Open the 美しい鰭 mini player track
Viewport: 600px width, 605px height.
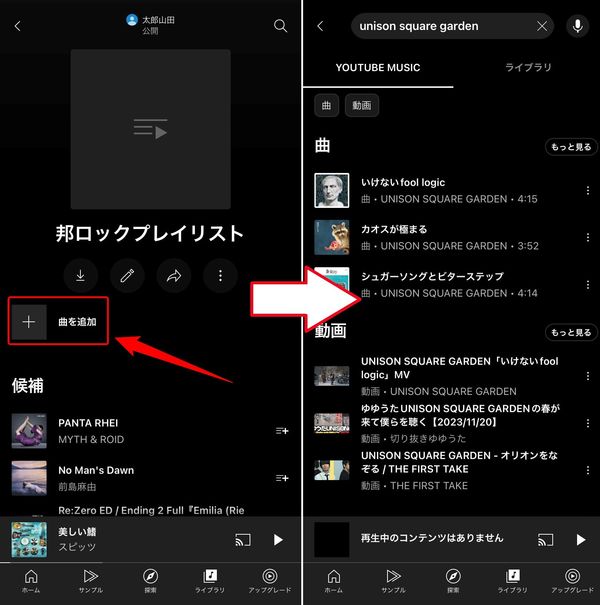click(116, 539)
